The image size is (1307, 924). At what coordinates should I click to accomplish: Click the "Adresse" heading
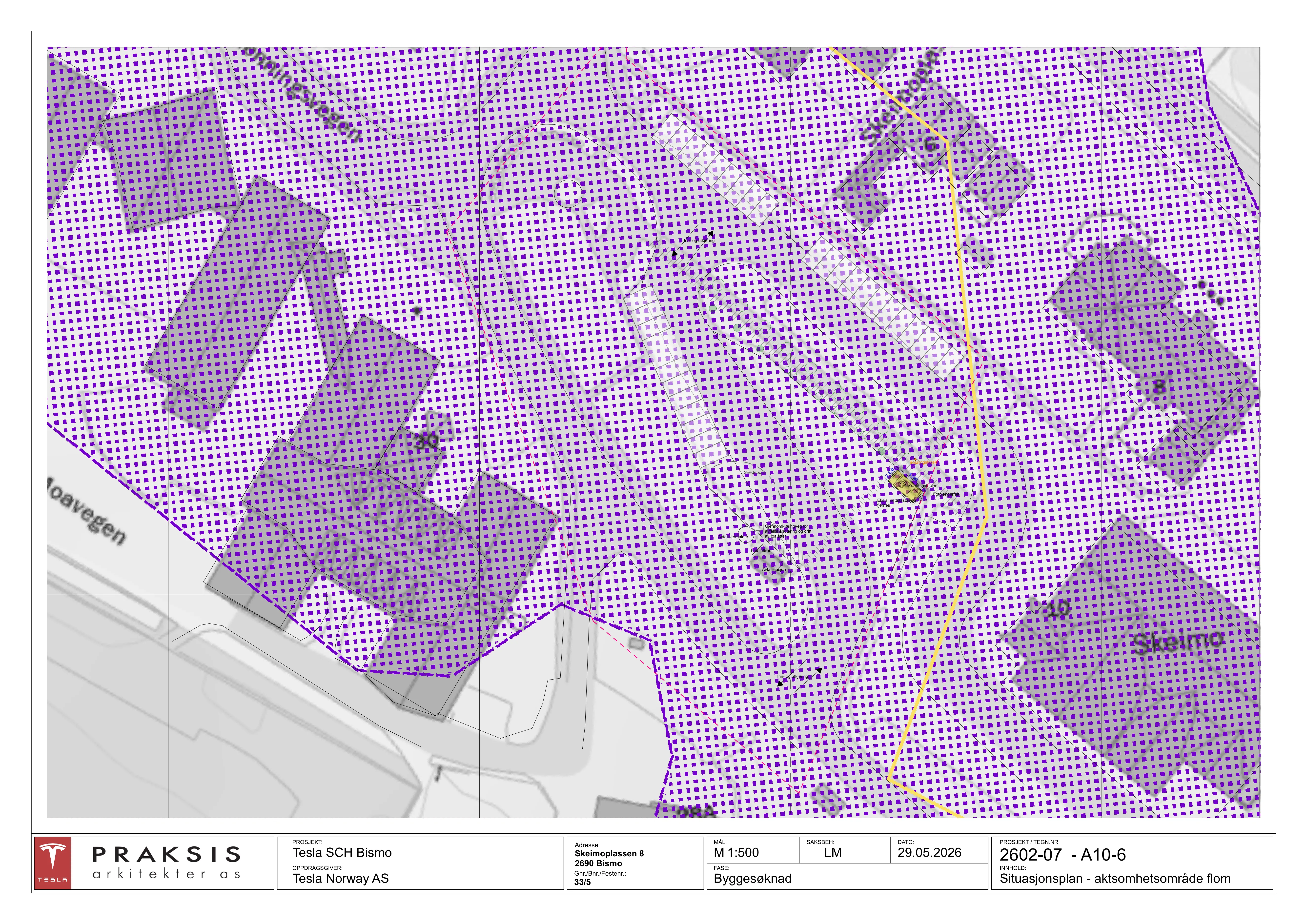586,845
